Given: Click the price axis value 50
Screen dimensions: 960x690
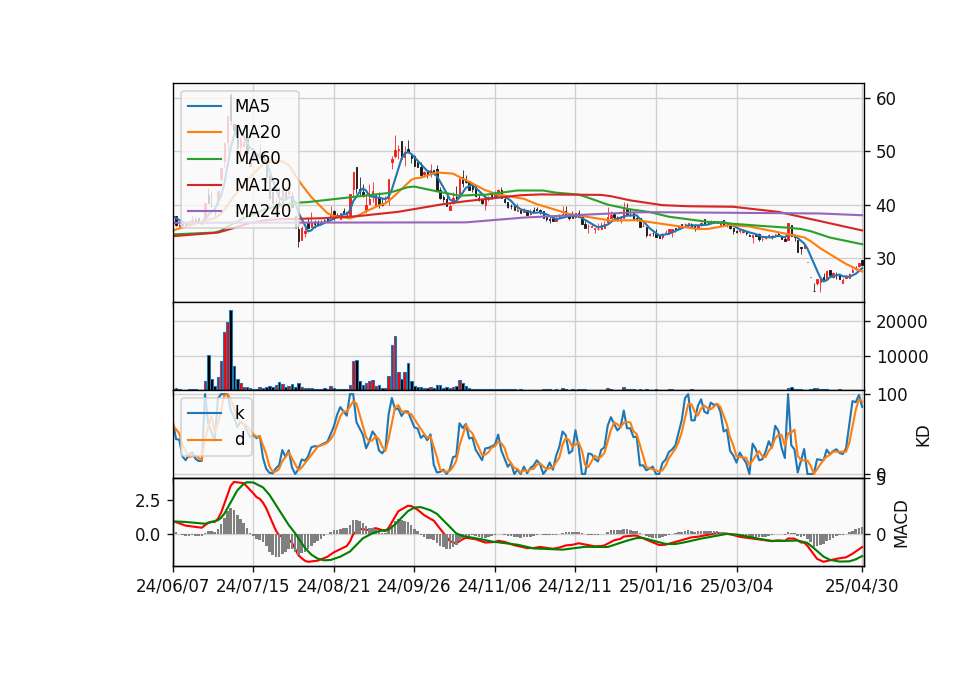Looking at the screenshot, I should click(886, 152).
